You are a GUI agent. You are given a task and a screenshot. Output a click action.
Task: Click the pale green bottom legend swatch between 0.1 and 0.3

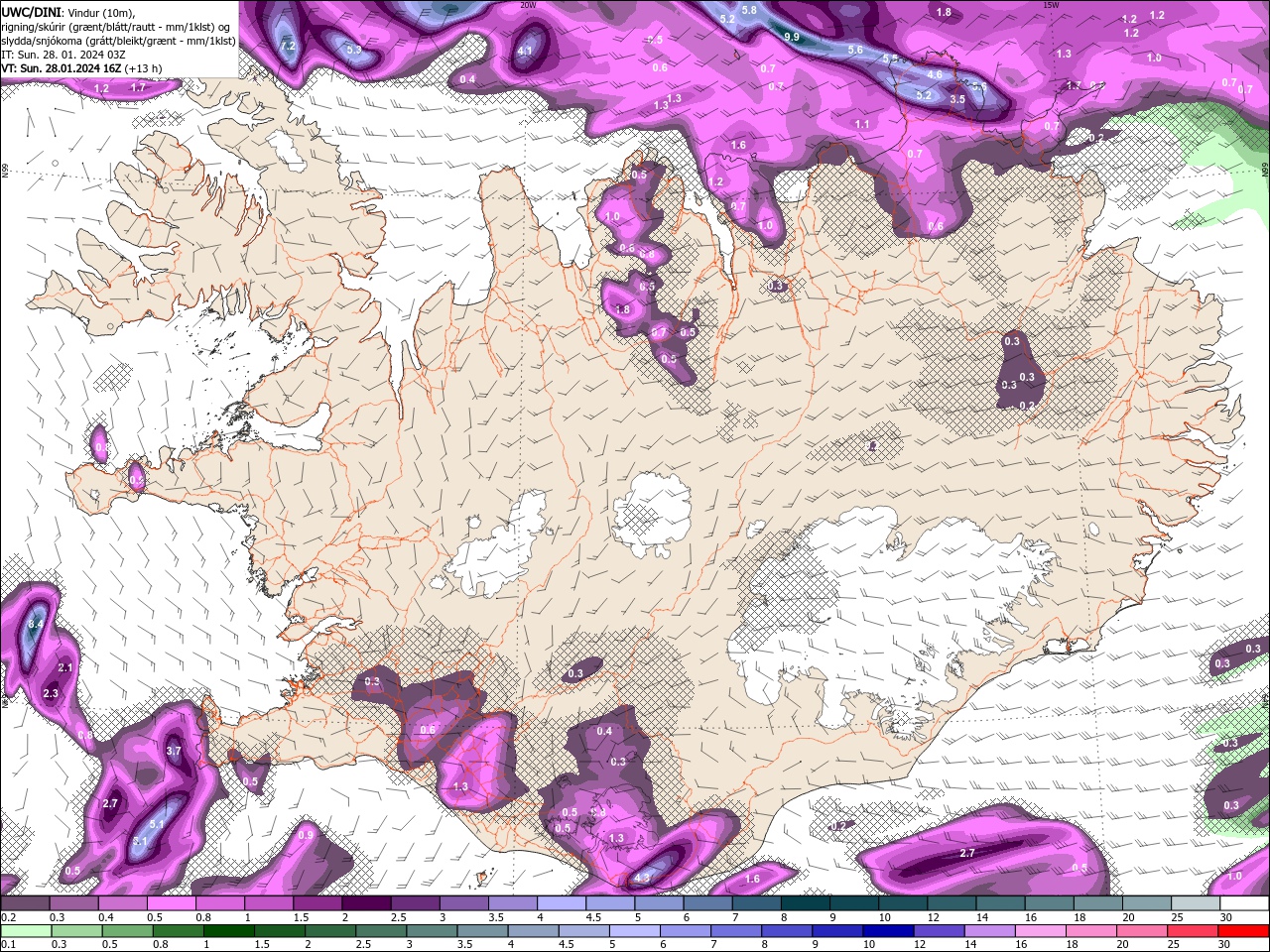click(27, 930)
